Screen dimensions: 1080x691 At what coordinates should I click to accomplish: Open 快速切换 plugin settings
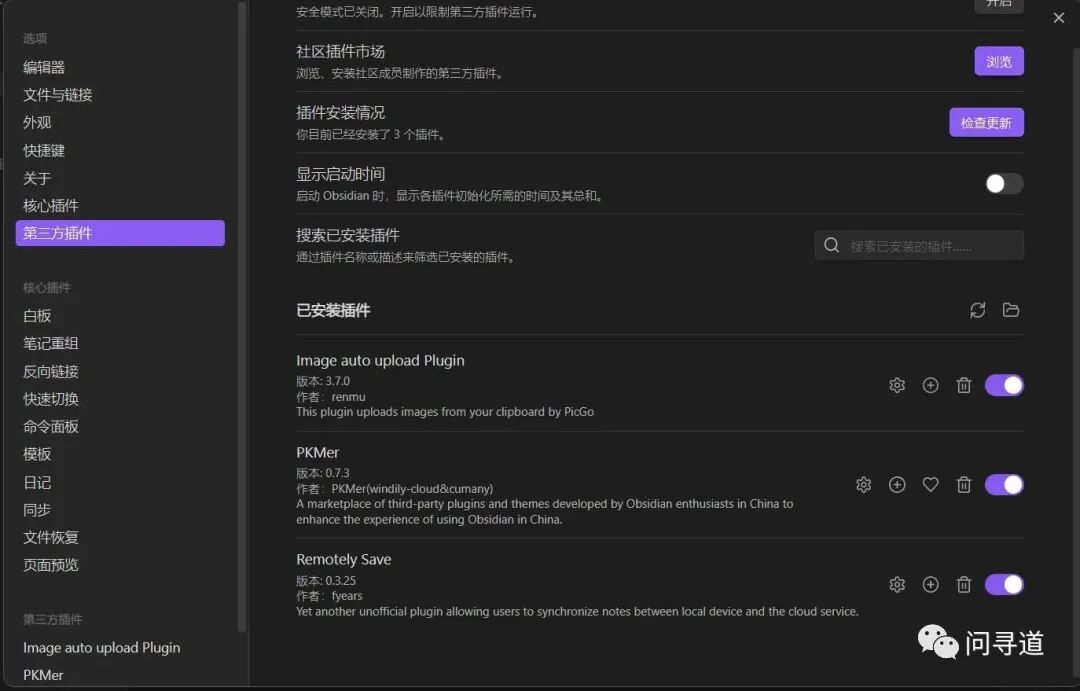click(121, 399)
